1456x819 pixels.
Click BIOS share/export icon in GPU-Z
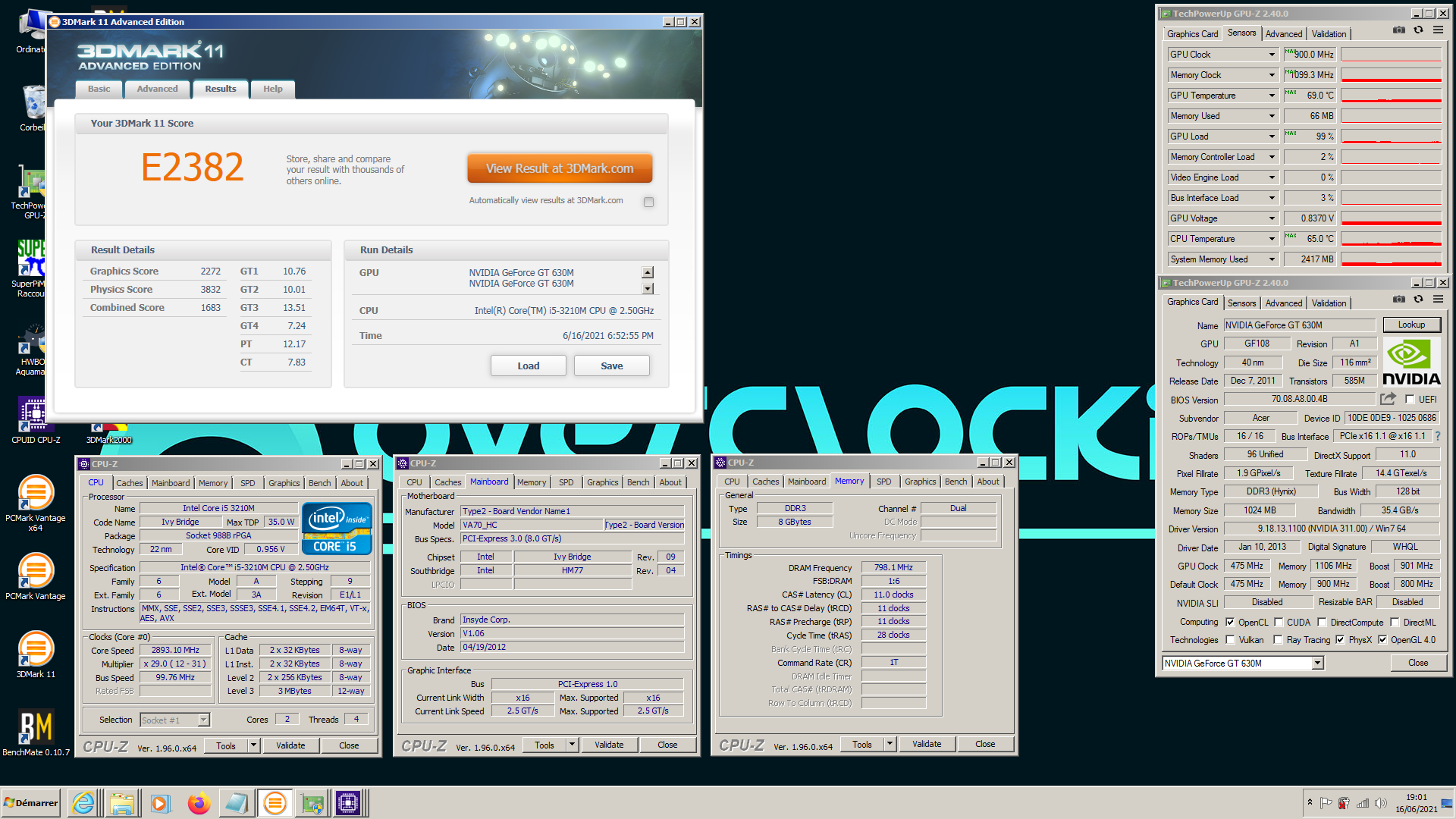tap(1388, 399)
